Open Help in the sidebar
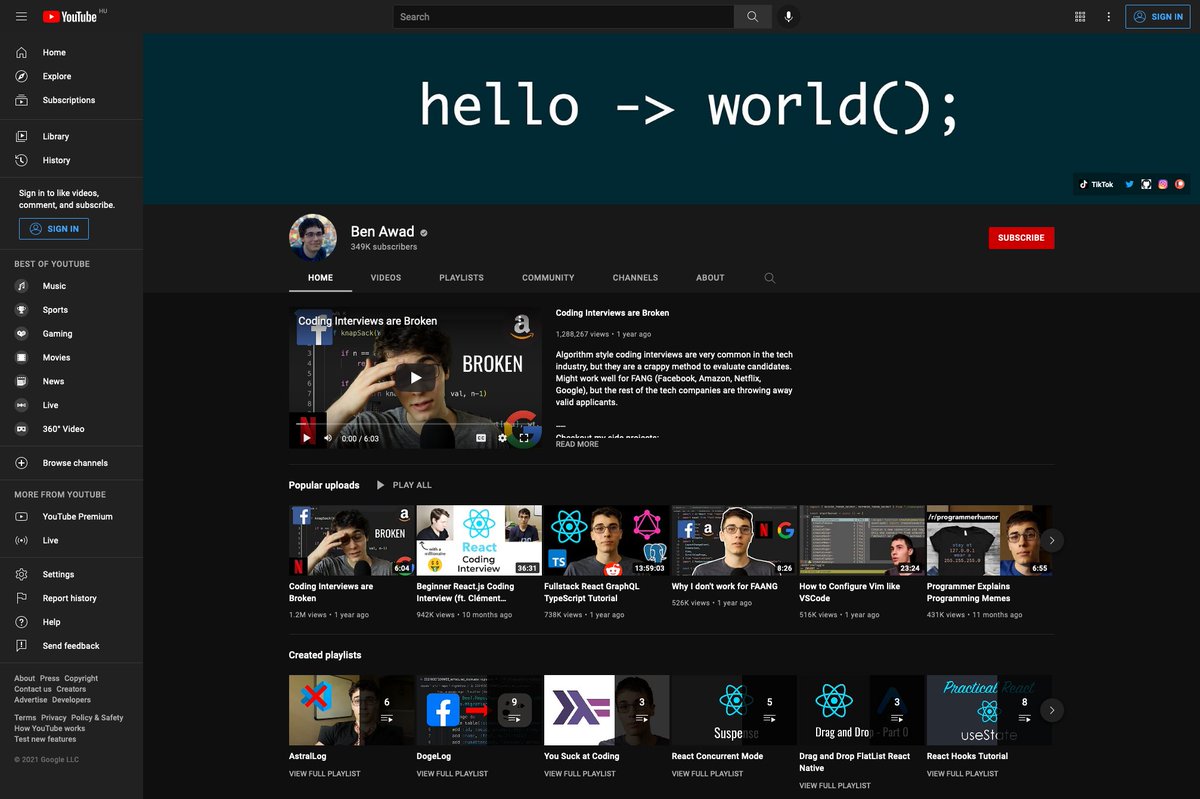The width and height of the screenshot is (1200, 799). tap(71, 622)
